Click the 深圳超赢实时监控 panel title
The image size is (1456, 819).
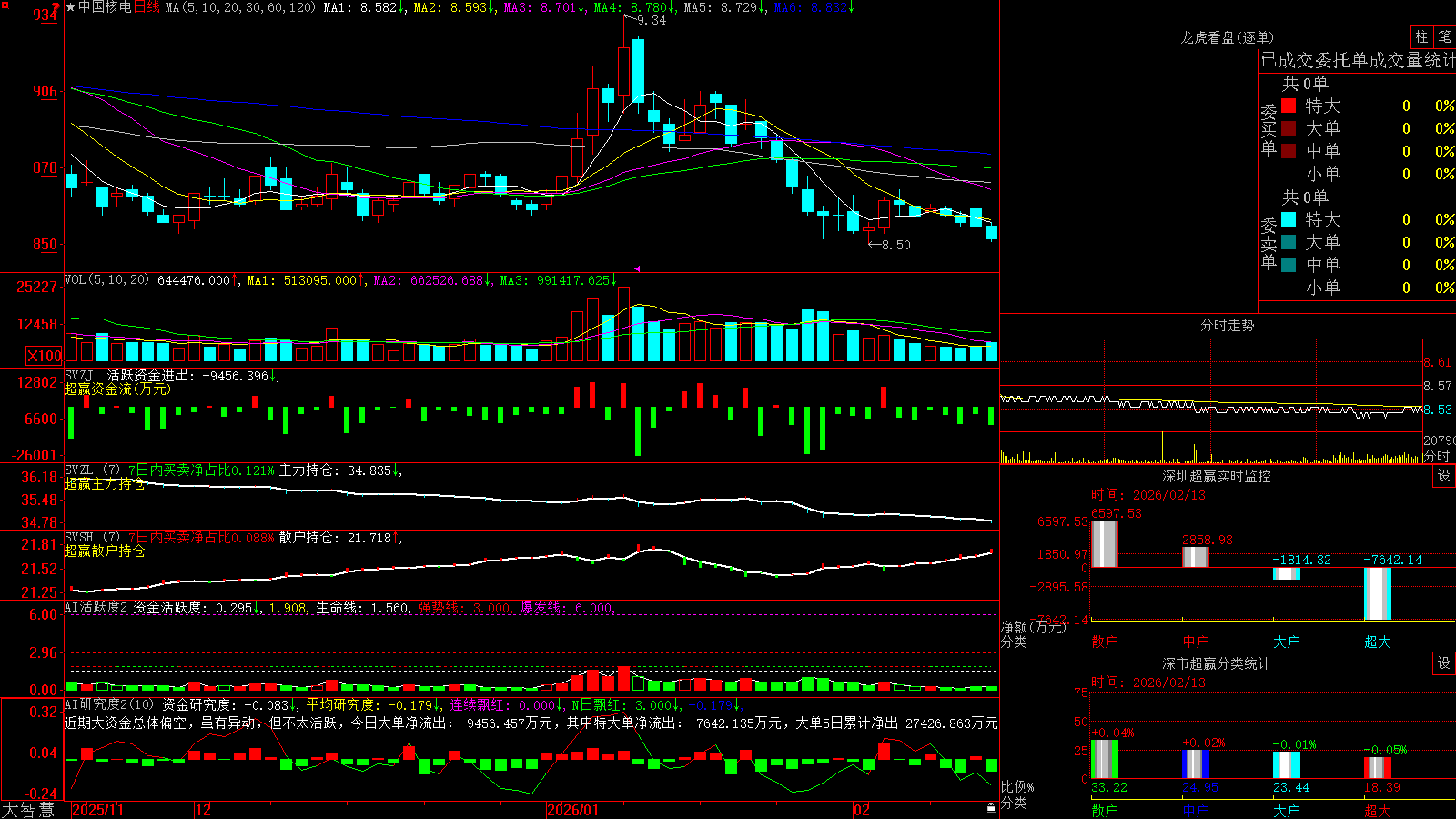click(x=1217, y=476)
